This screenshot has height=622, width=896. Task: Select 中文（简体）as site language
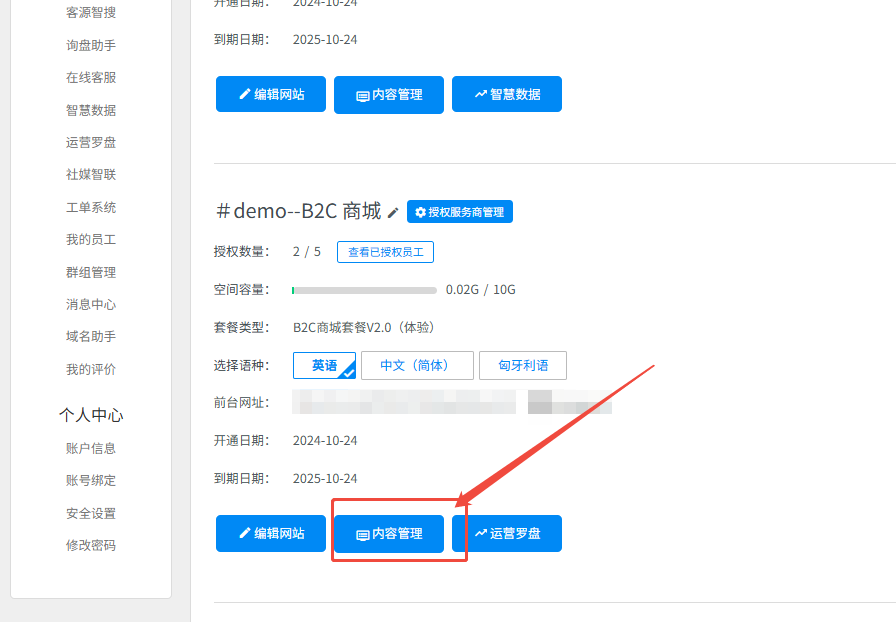pos(417,365)
